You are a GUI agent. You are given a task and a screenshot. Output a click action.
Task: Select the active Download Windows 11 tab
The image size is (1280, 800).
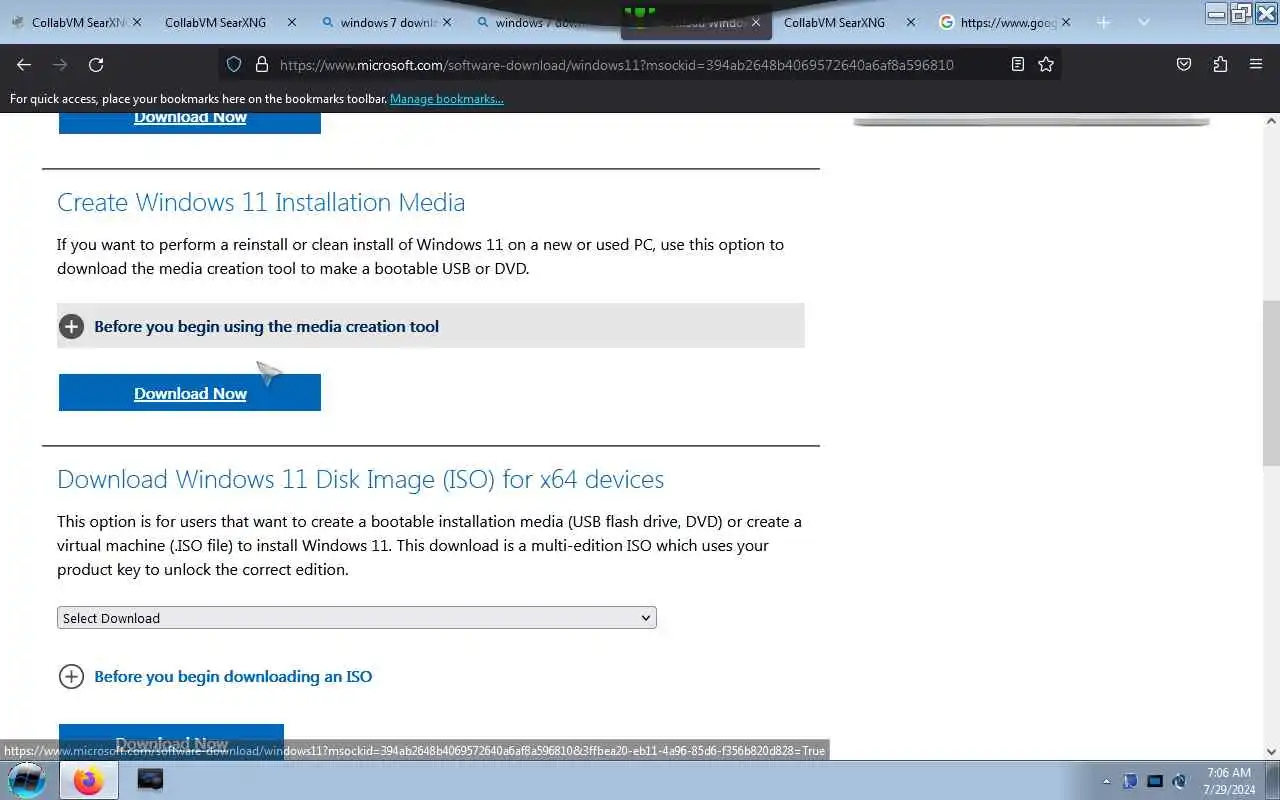[695, 22]
